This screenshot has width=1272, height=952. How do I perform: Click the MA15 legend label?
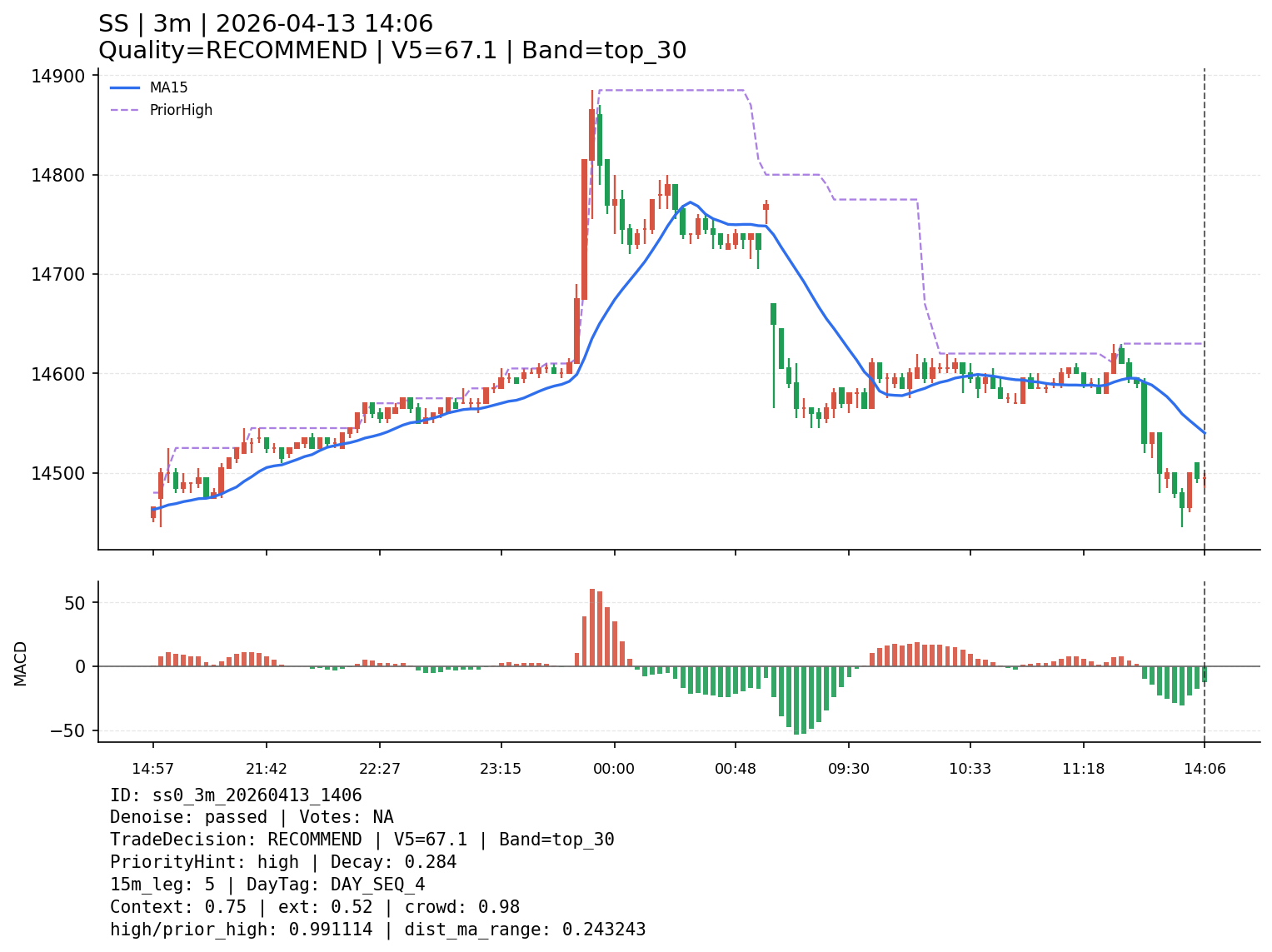[x=168, y=87]
